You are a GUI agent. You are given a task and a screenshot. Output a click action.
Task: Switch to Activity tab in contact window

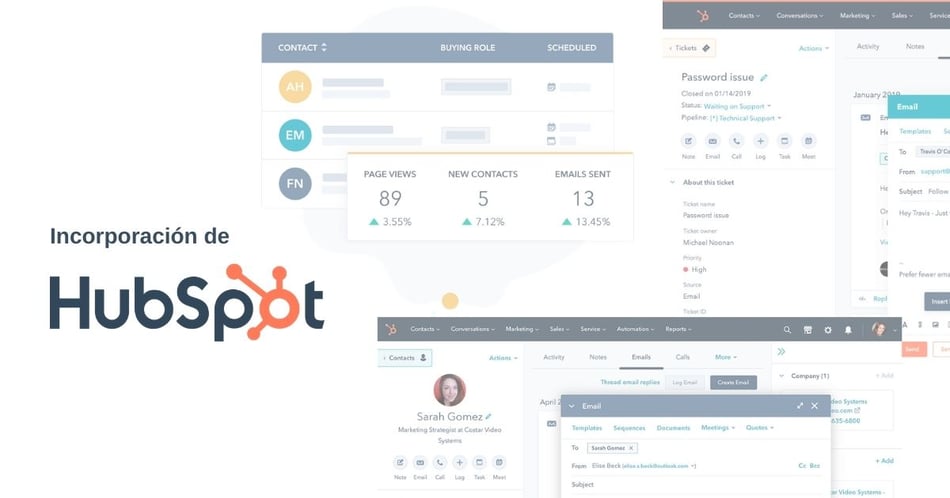click(x=554, y=357)
